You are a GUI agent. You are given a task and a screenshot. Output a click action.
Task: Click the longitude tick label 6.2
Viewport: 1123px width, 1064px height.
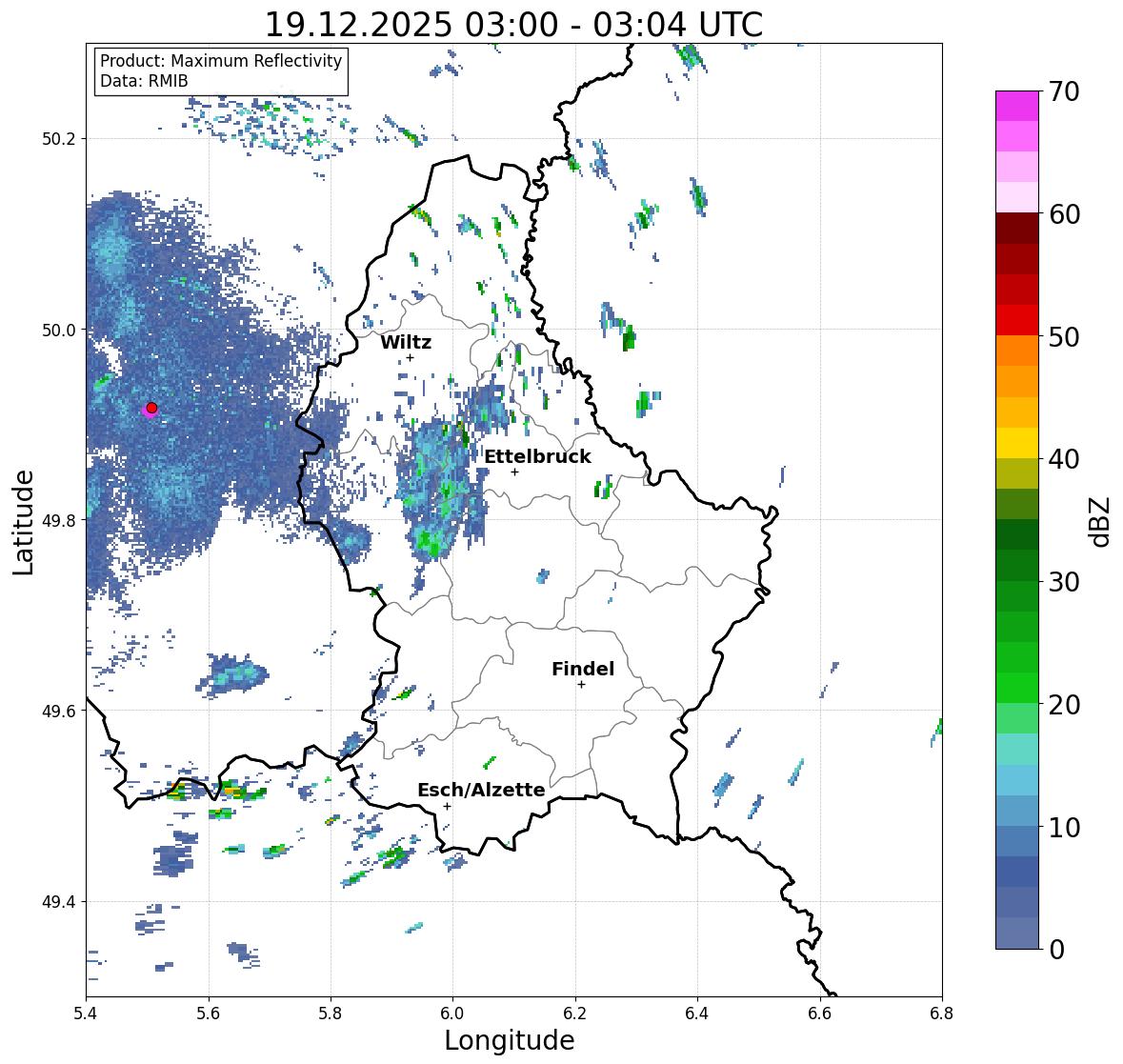575,1014
